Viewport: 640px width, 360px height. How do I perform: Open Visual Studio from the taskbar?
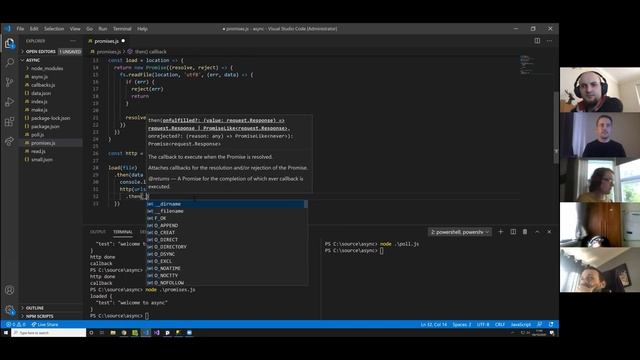point(157,333)
